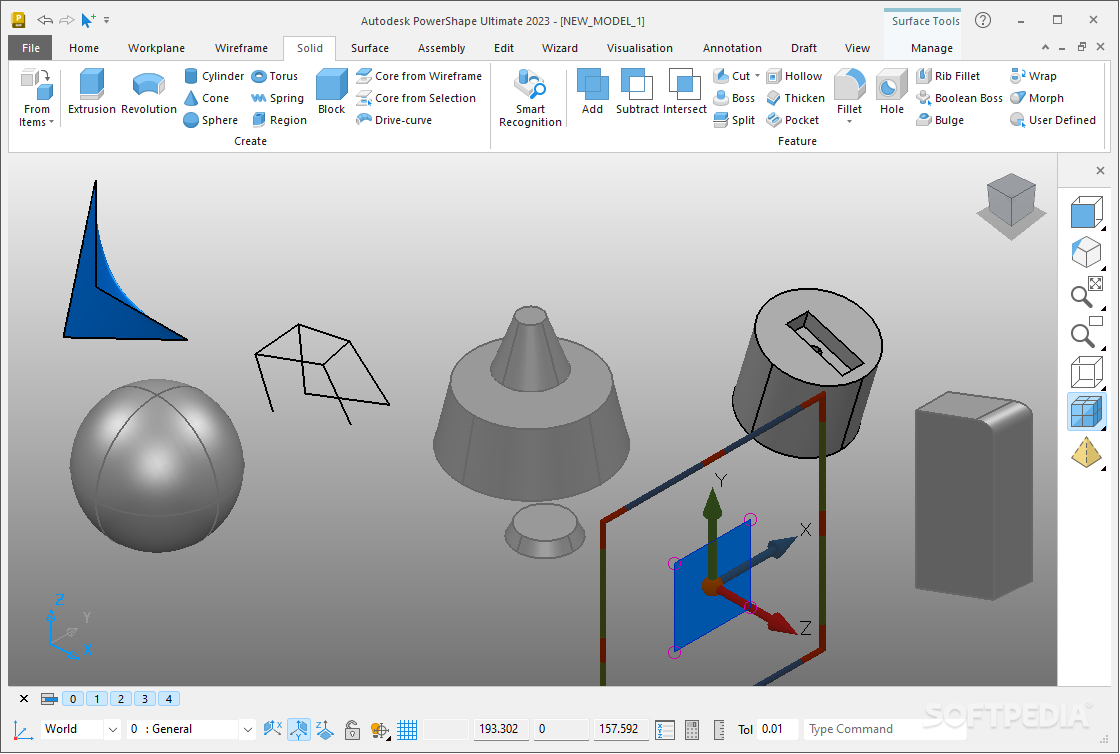
Task: Click the X coordinate field 193.302
Action: point(501,729)
